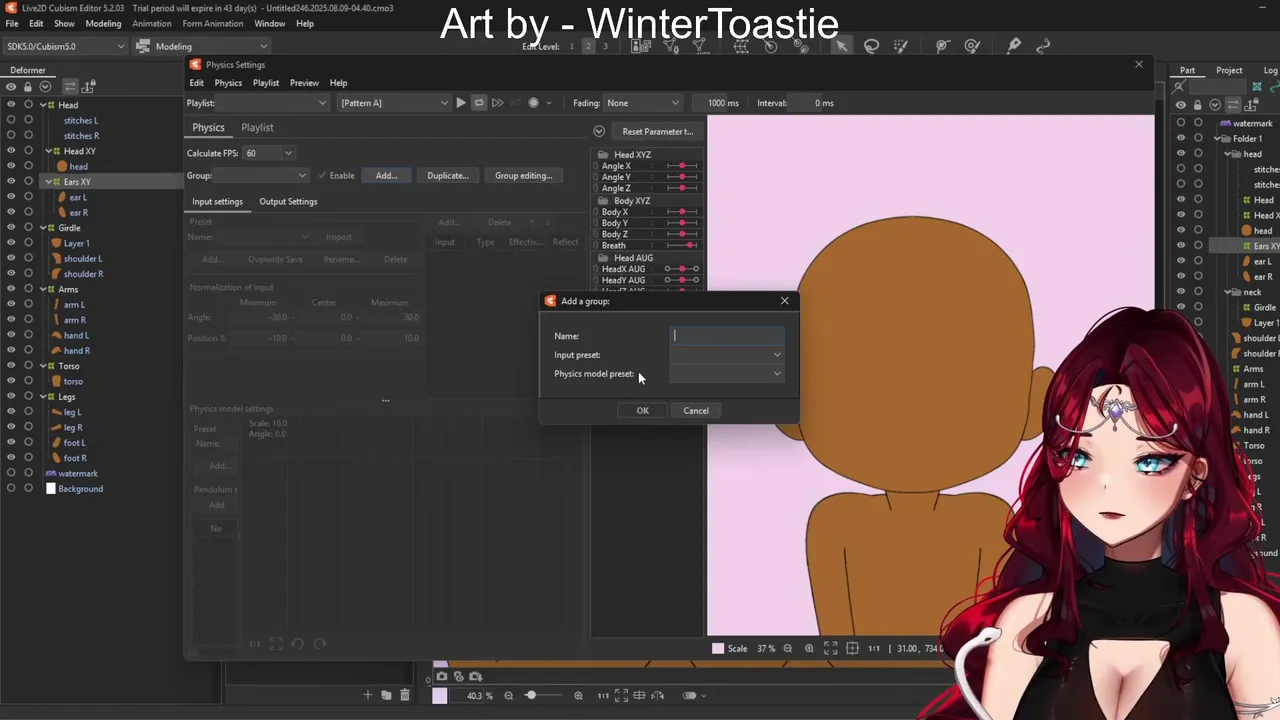Toggle visibility of watermark in Deformer panel
1280x720 pixels.
[11, 474]
